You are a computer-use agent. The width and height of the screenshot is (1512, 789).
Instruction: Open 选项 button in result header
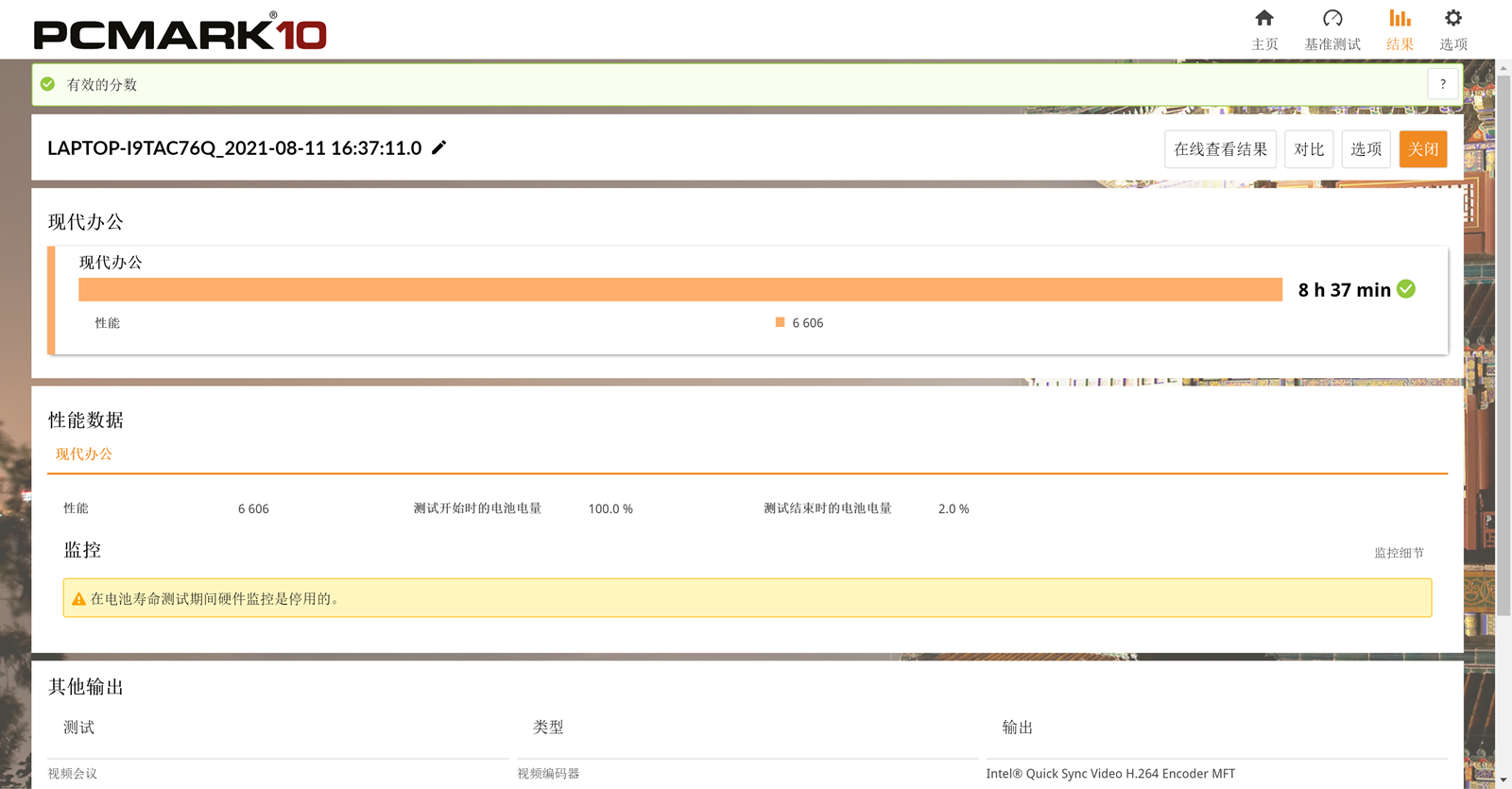[x=1366, y=149]
